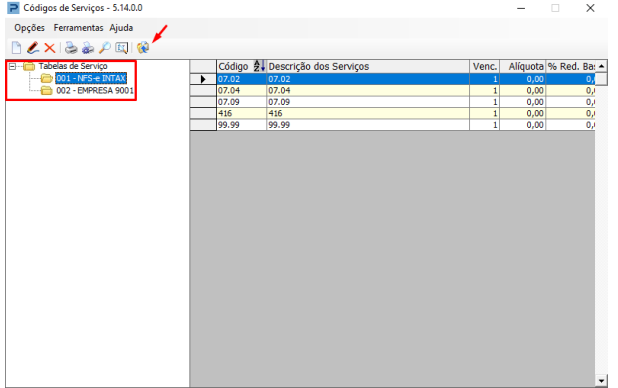The height and width of the screenshot is (388, 618).
Task: Select the 07.02 code cell
Action: 242,79
